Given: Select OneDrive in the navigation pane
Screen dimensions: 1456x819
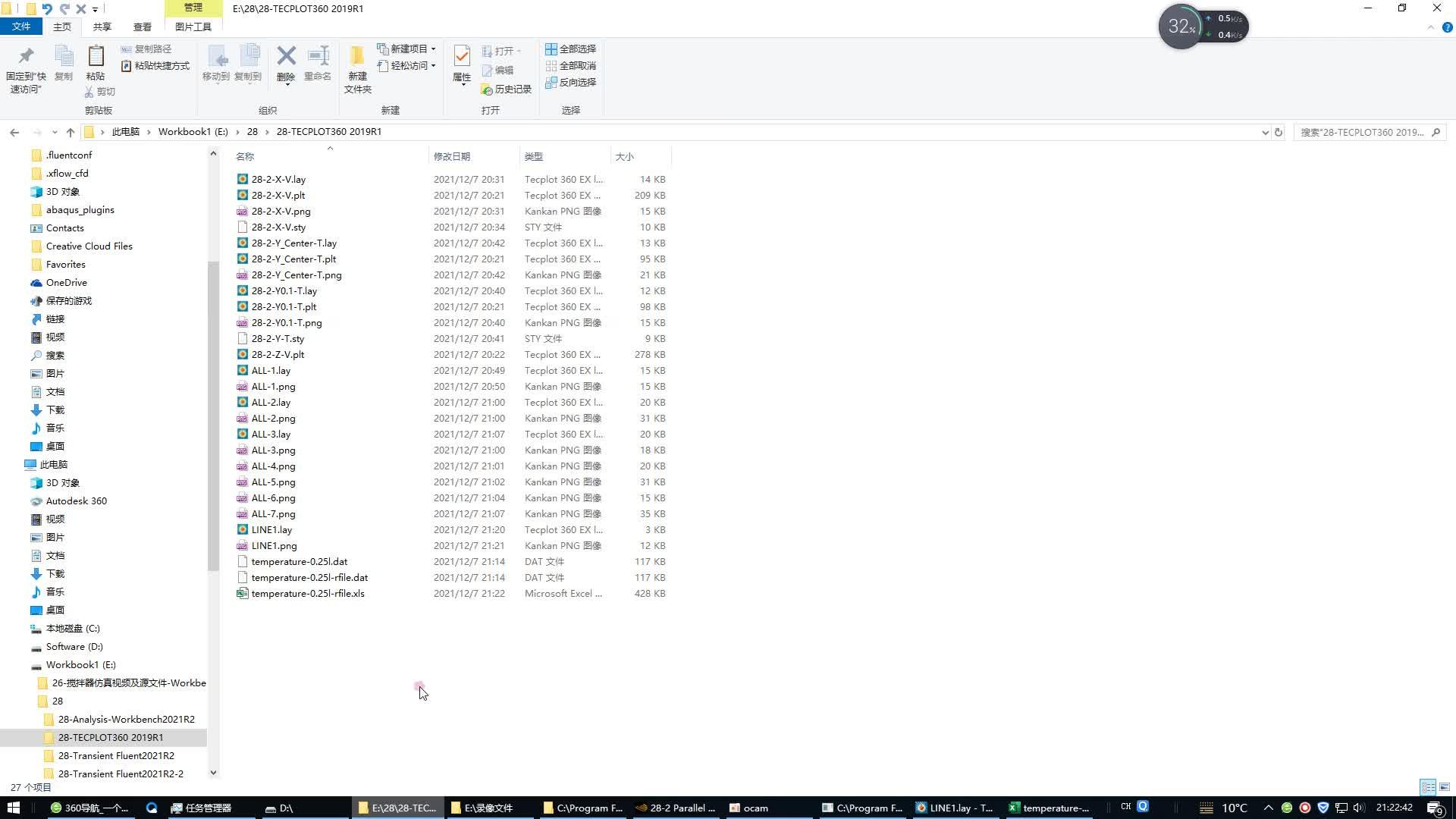Looking at the screenshot, I should tap(67, 283).
